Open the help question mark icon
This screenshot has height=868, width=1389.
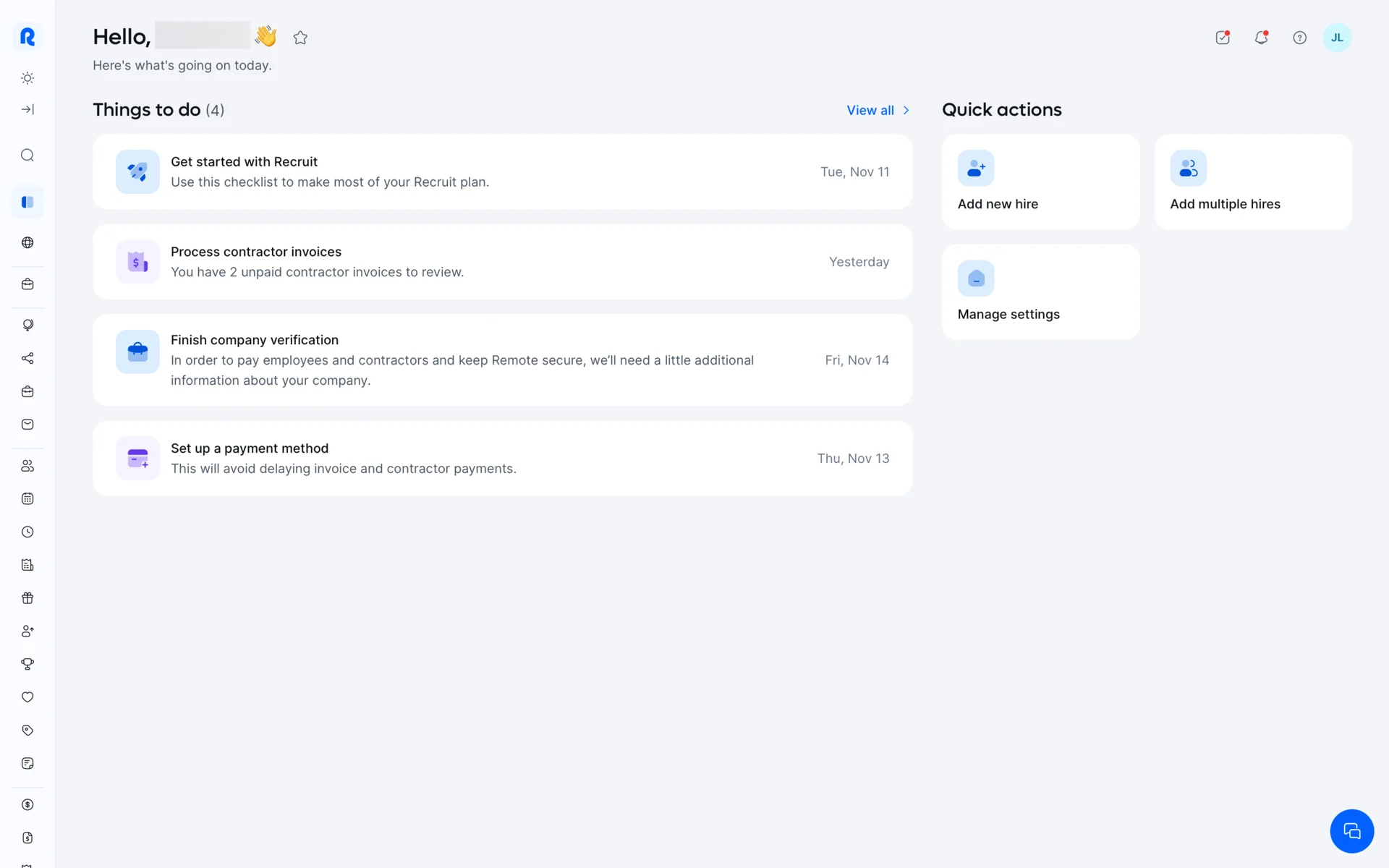1299,38
